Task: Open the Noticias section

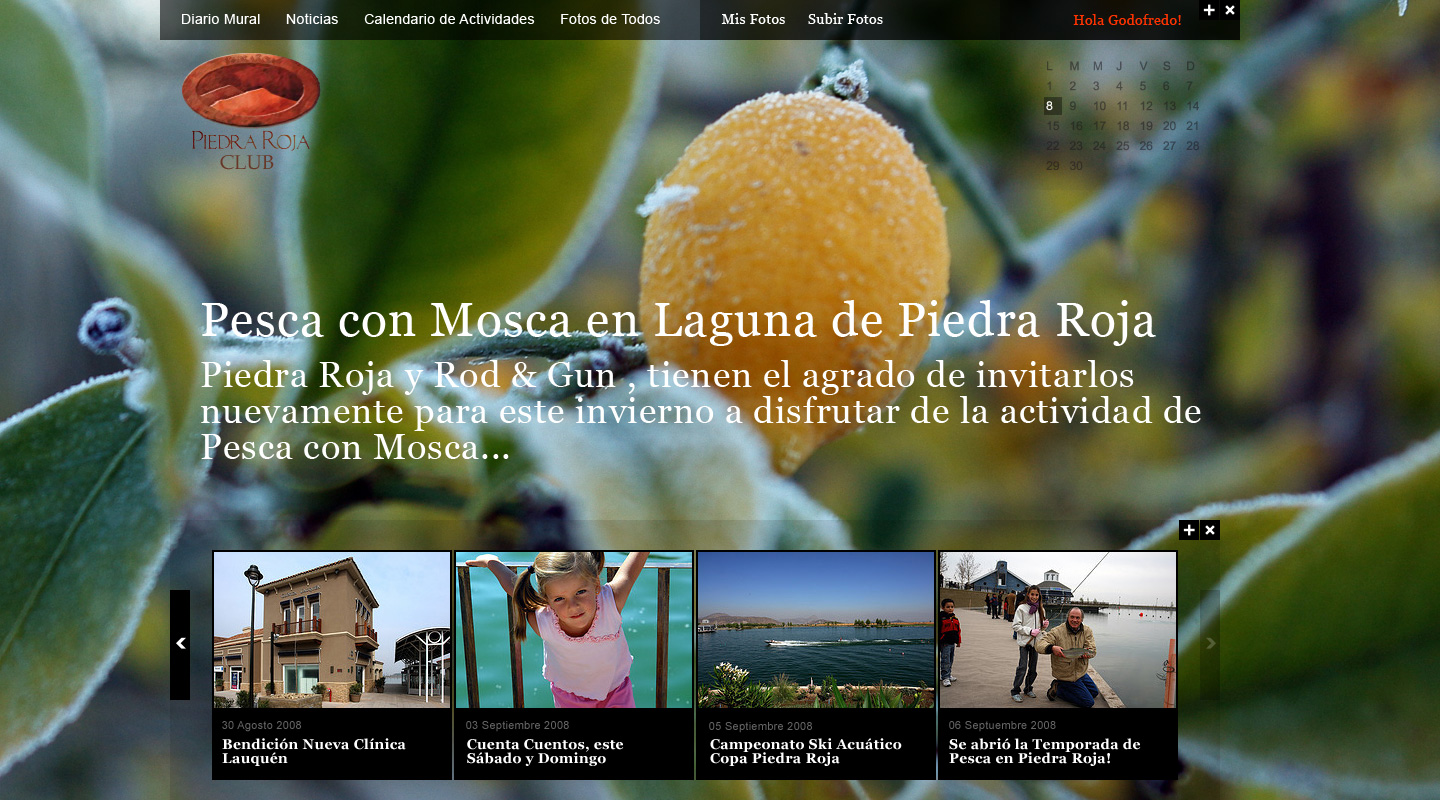Action: tap(312, 19)
